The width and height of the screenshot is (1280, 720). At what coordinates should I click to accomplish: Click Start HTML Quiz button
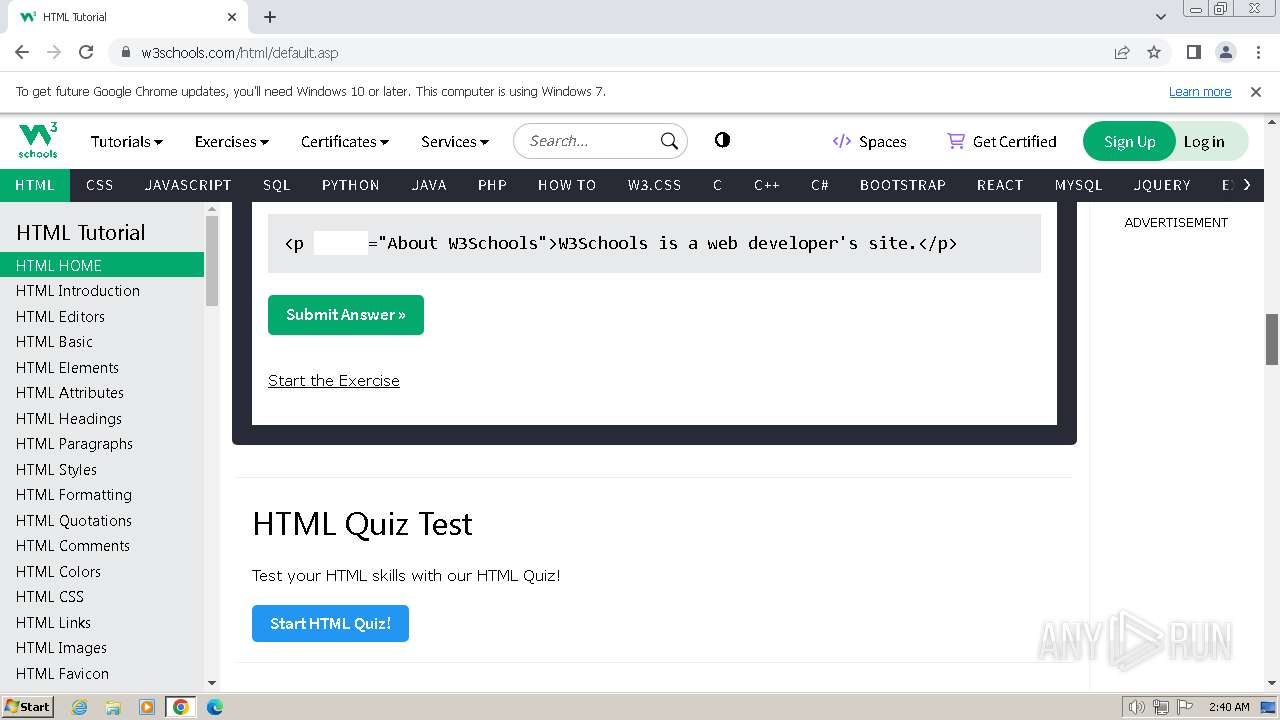tap(330, 623)
